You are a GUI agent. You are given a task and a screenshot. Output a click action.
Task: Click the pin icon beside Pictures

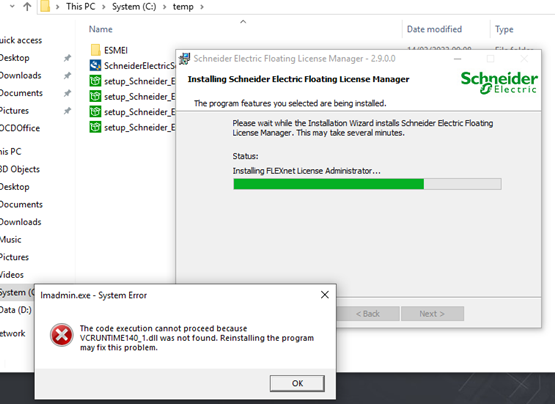click(x=67, y=111)
